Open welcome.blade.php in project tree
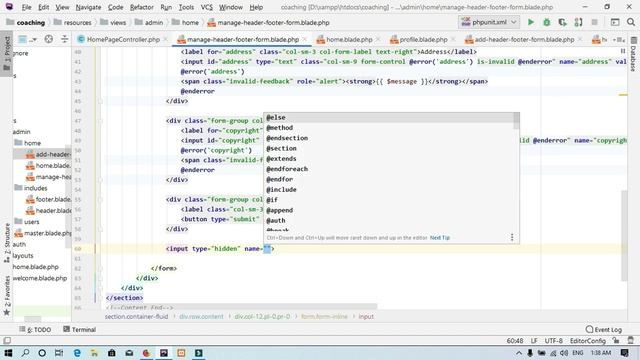 pos(40,278)
